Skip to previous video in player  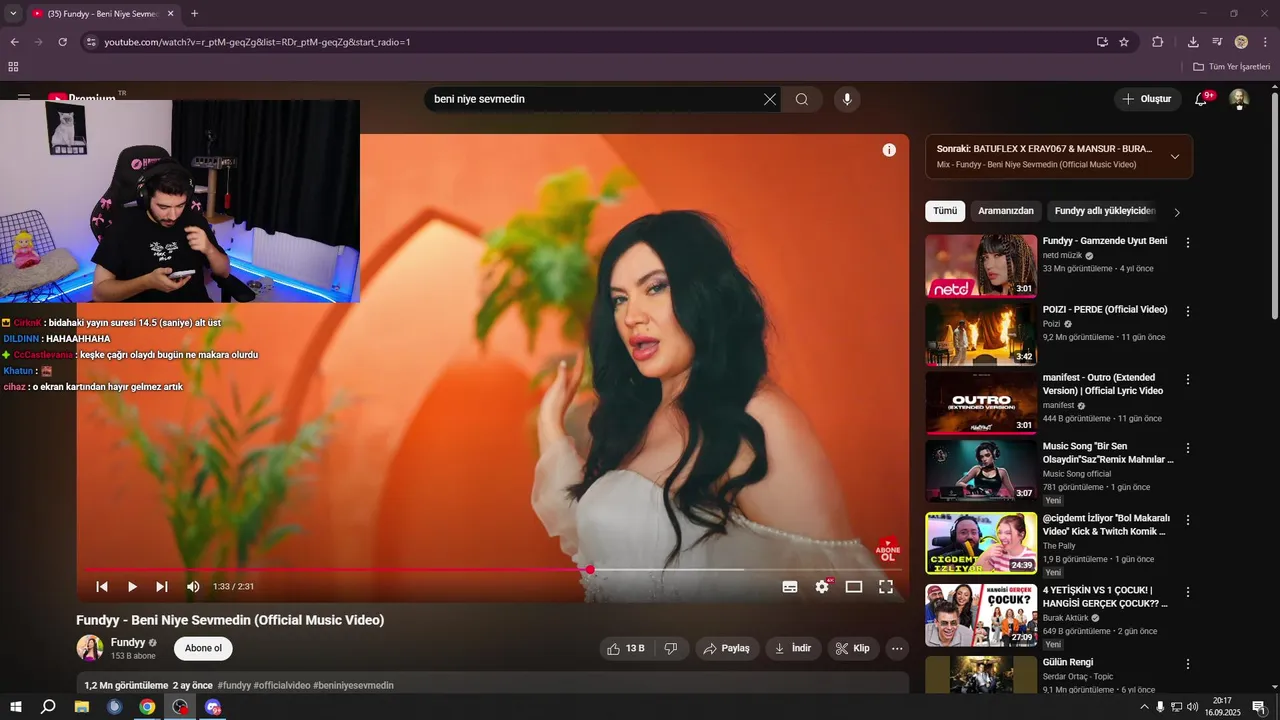click(102, 587)
